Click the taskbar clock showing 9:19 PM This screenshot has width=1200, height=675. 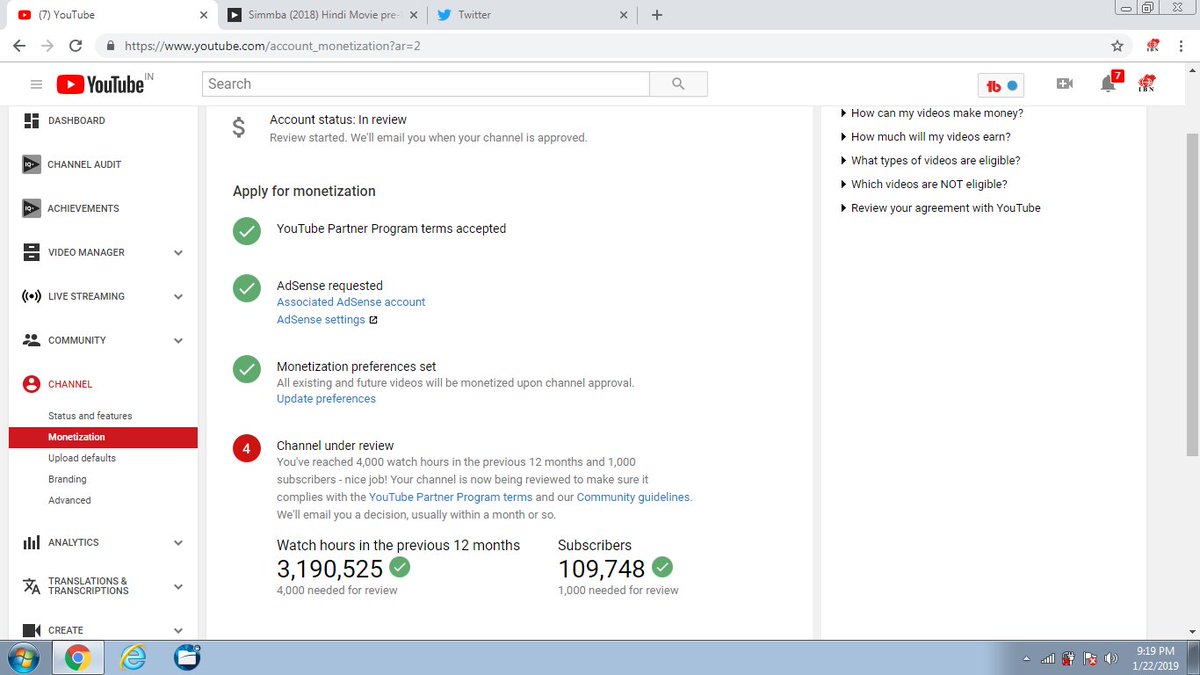click(1154, 658)
